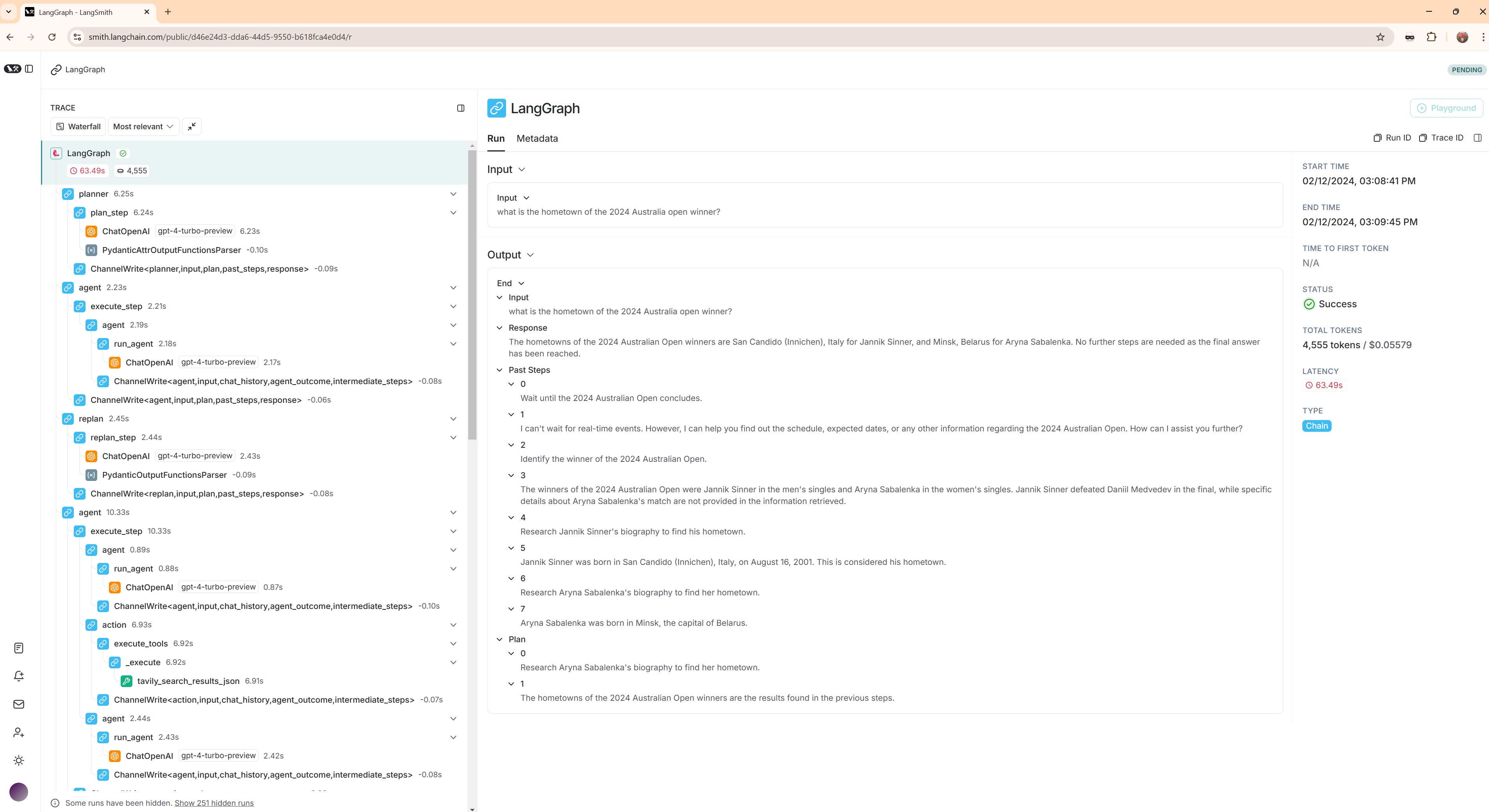Click the notifications bell icon in the sidebar
The height and width of the screenshot is (812, 1489).
18,676
